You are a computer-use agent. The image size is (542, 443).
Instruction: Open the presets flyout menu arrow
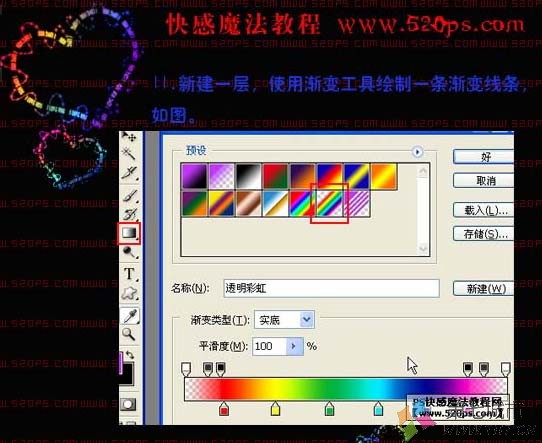[x=417, y=152]
